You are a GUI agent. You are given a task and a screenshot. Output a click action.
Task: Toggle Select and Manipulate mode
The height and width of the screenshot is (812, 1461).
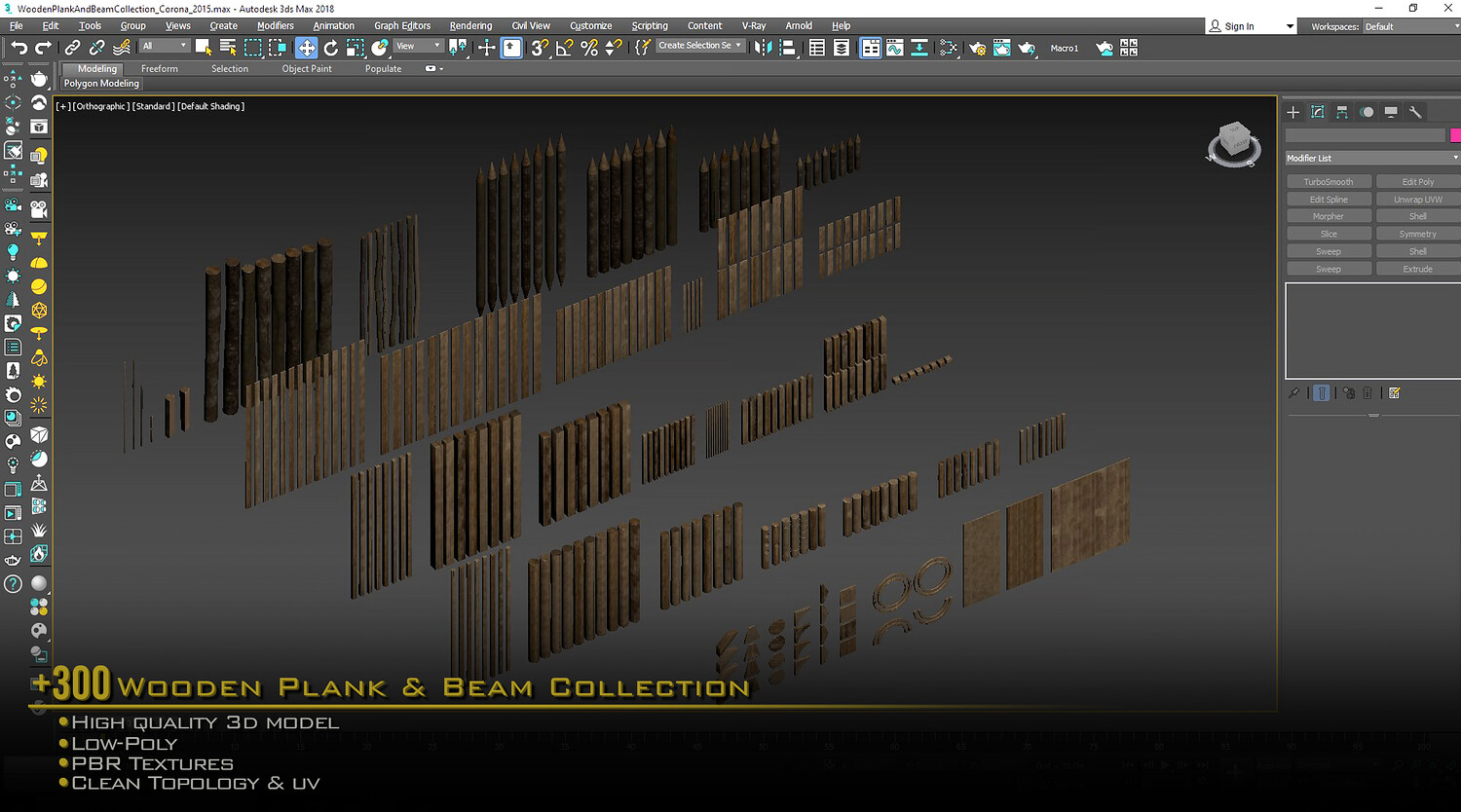pyautogui.click(x=486, y=48)
